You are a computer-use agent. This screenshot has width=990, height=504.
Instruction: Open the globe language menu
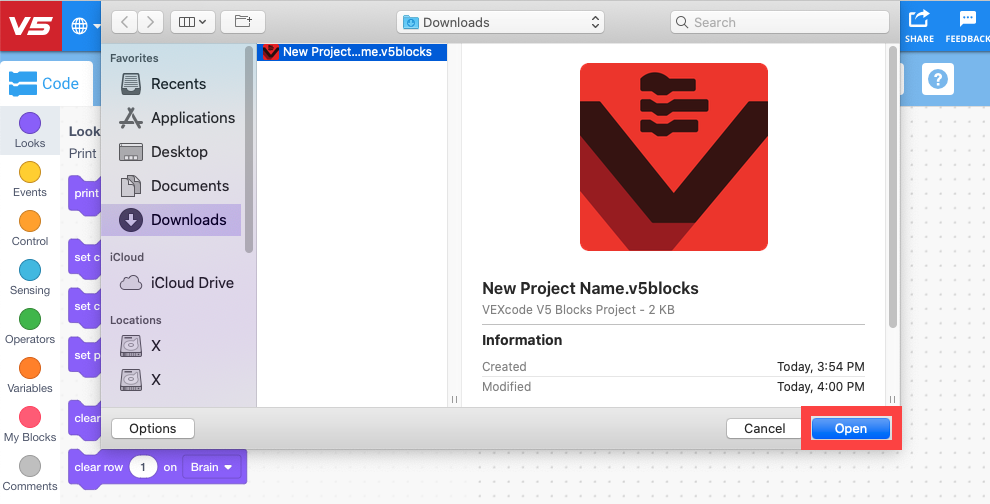tap(85, 26)
